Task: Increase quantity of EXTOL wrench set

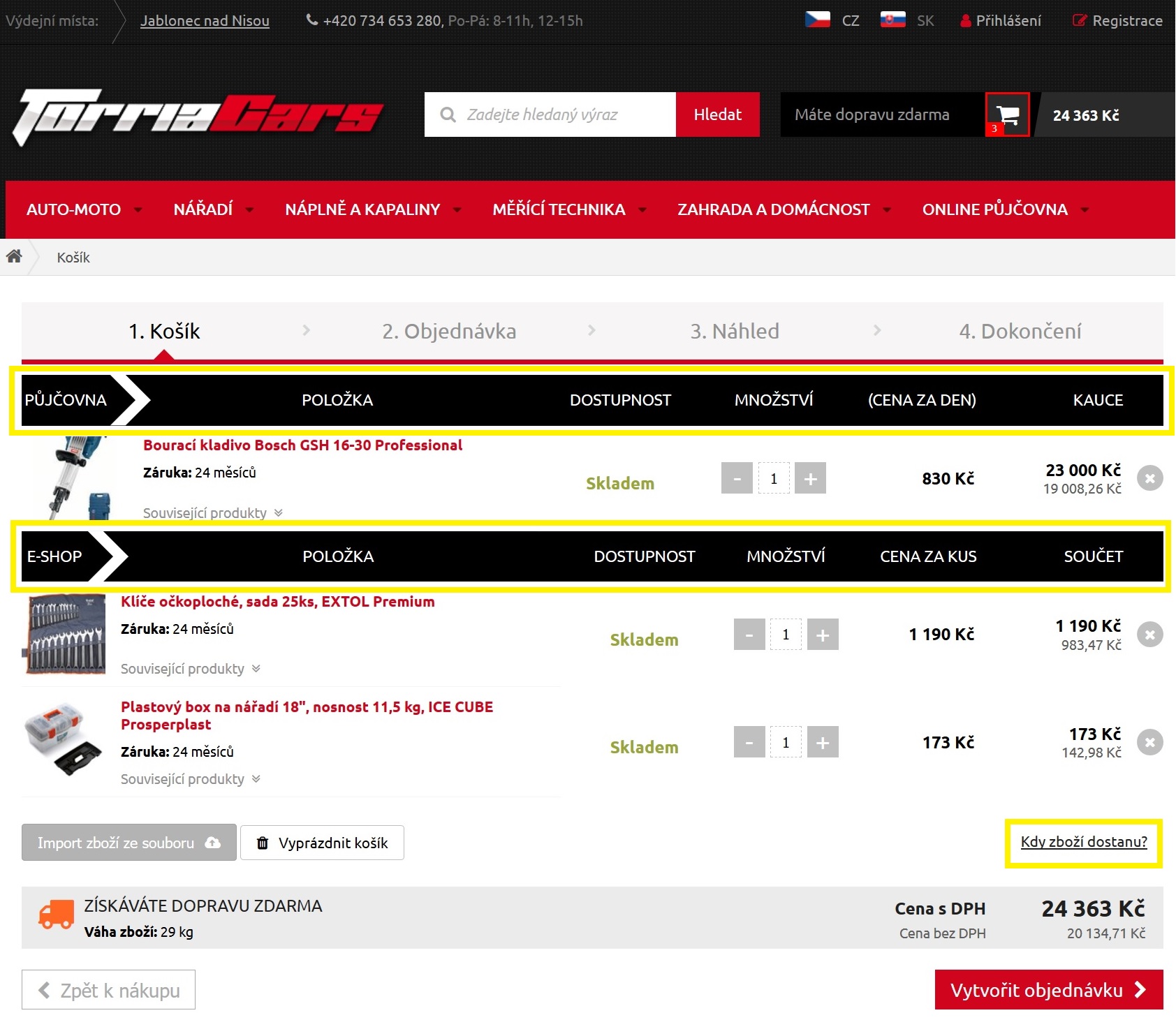Action: pyautogui.click(x=823, y=635)
